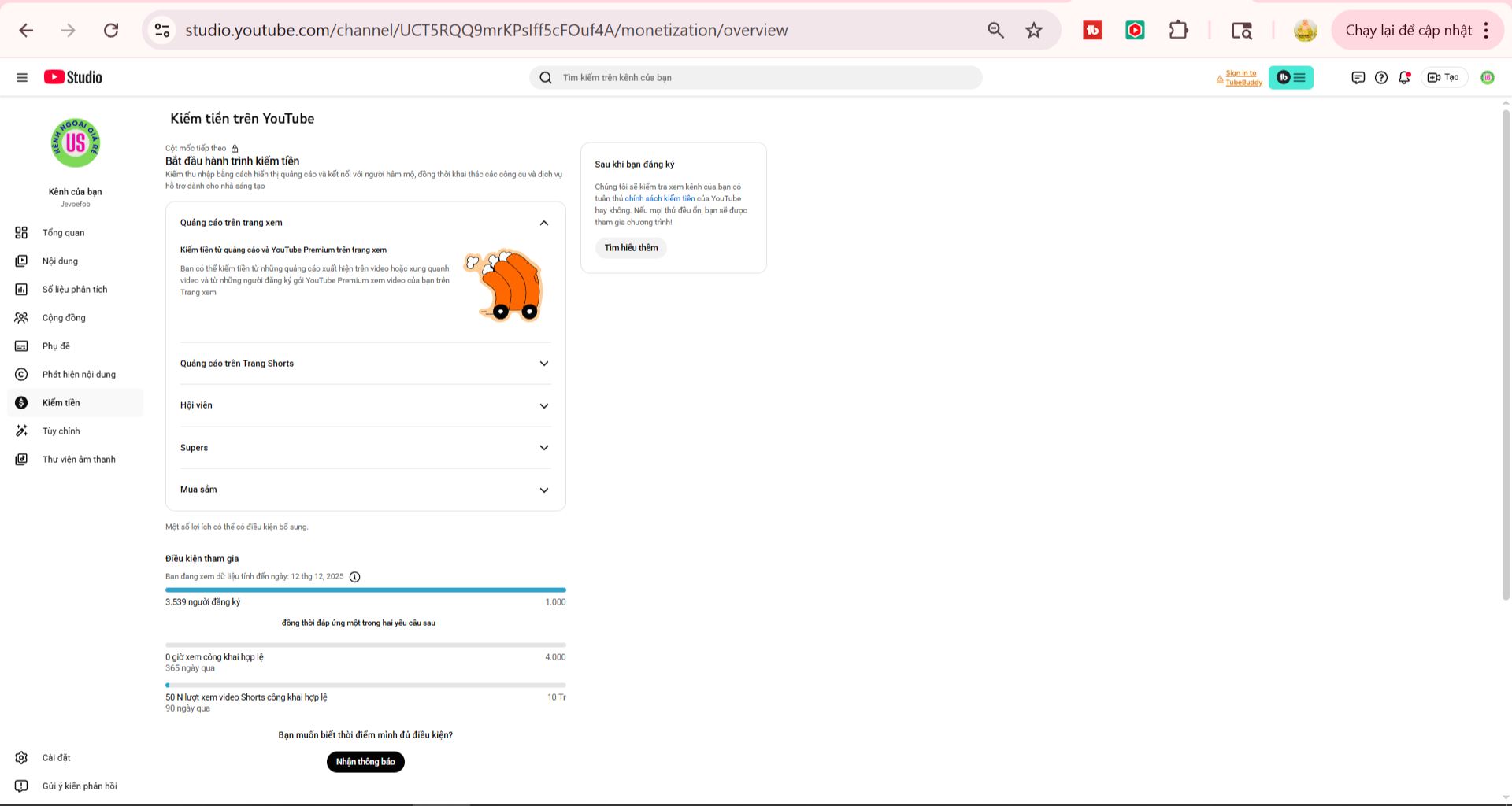Click the TubeBuddy extension icon in browser toolbar
The width and height of the screenshot is (1512, 806).
pos(1092,30)
